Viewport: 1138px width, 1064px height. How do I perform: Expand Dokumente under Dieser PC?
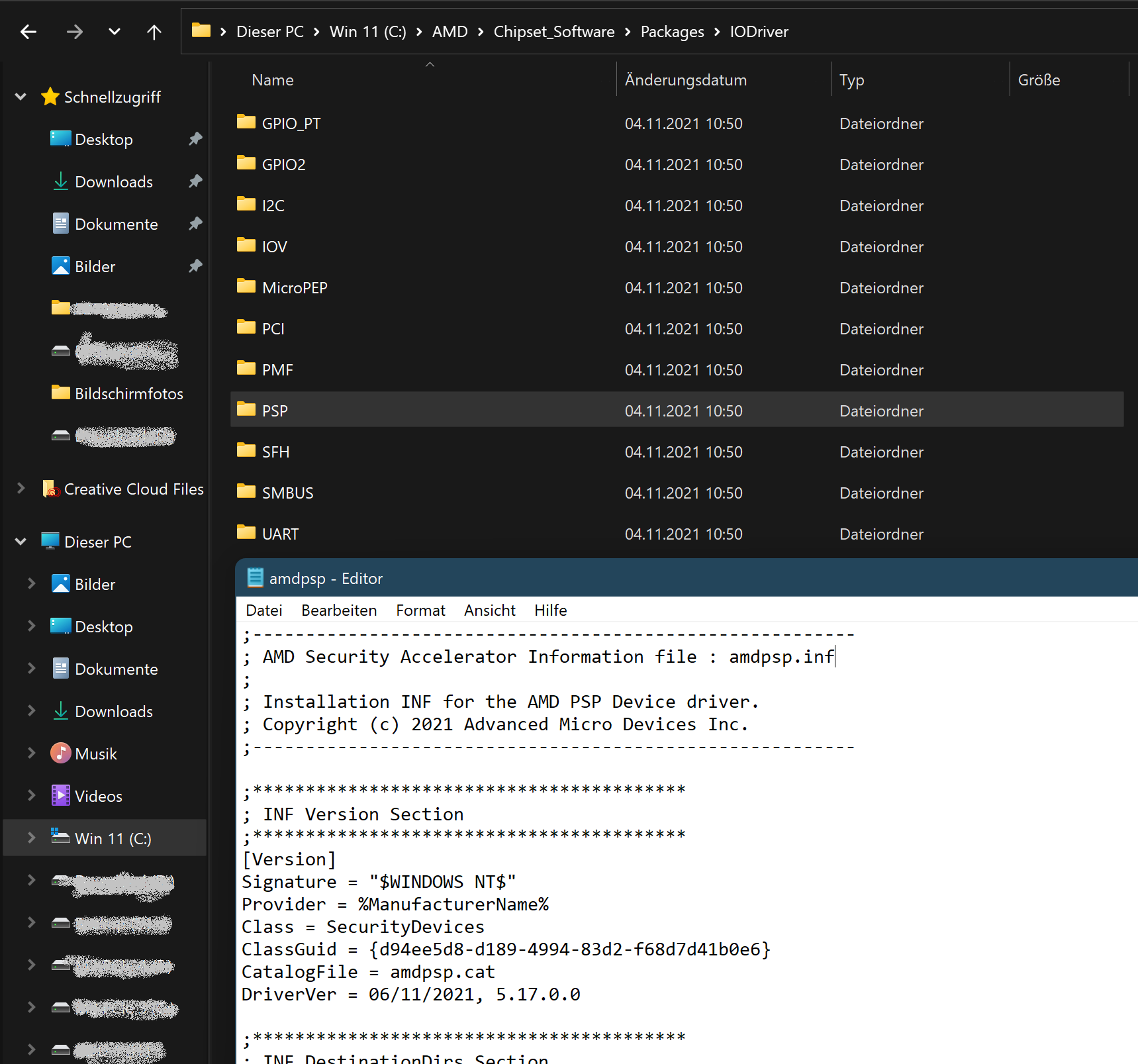[31, 669]
